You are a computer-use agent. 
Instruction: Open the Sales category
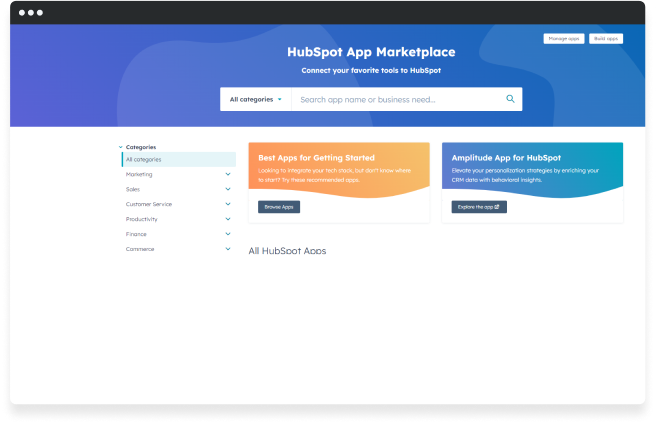coord(133,189)
